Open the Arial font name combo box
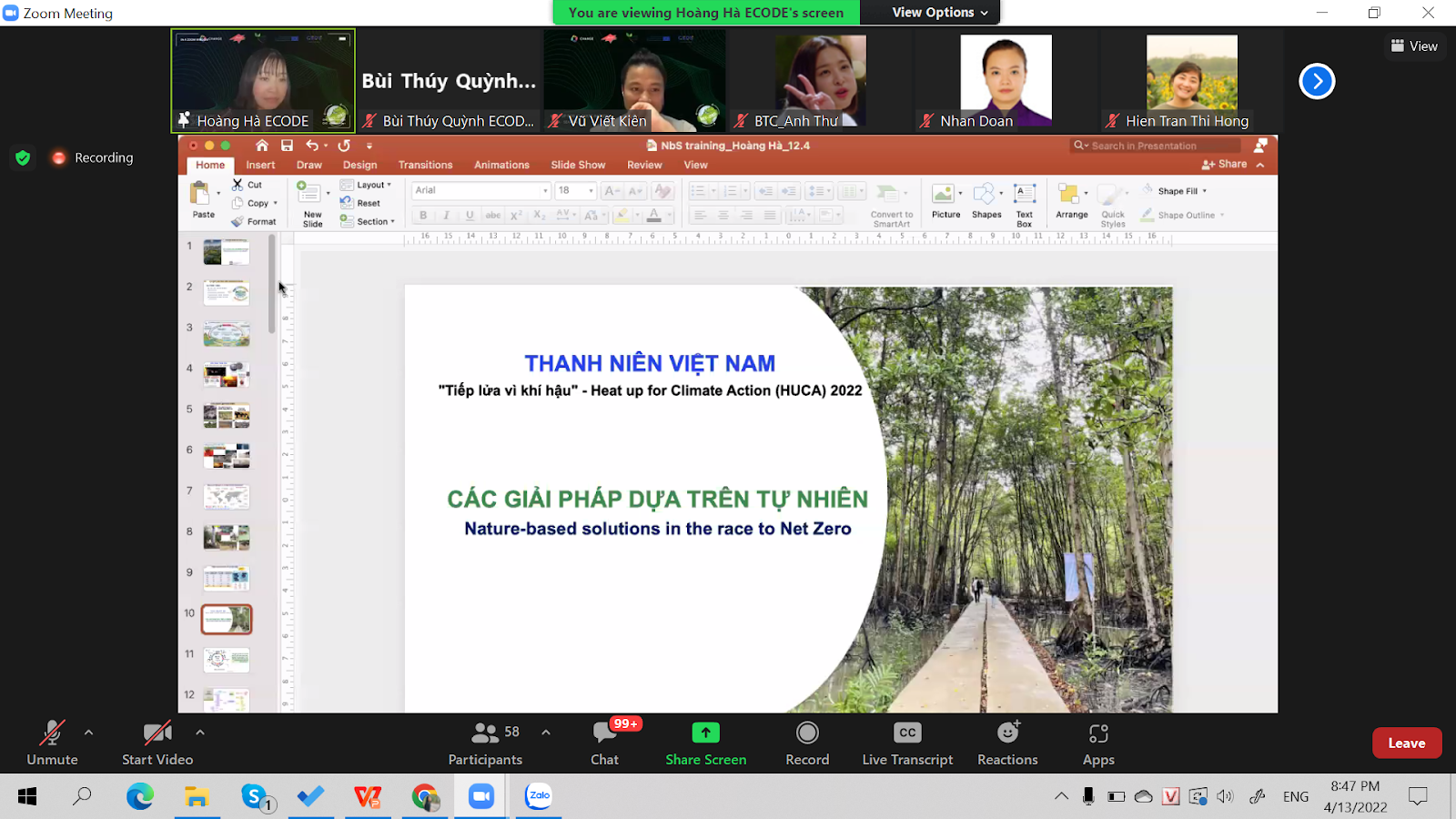1456x819 pixels. (x=481, y=190)
